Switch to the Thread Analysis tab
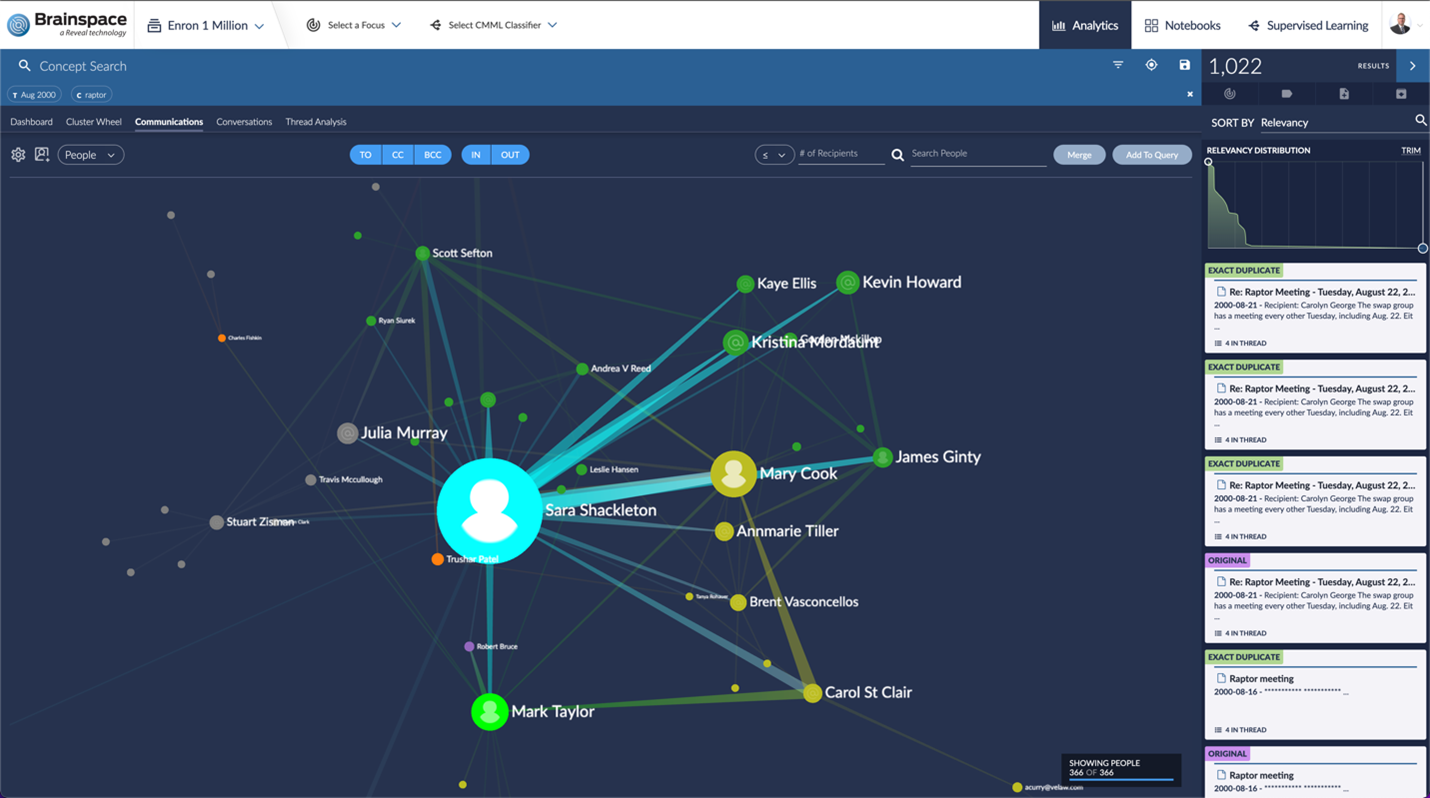The height and width of the screenshot is (798, 1430). click(316, 122)
